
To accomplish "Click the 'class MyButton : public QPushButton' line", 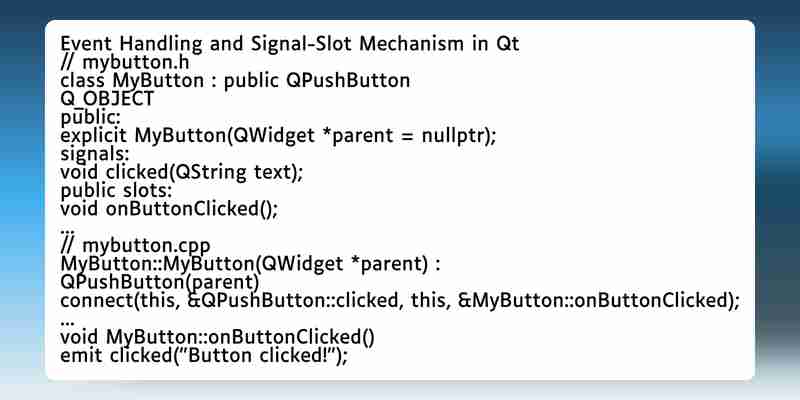I will click(x=235, y=81).
